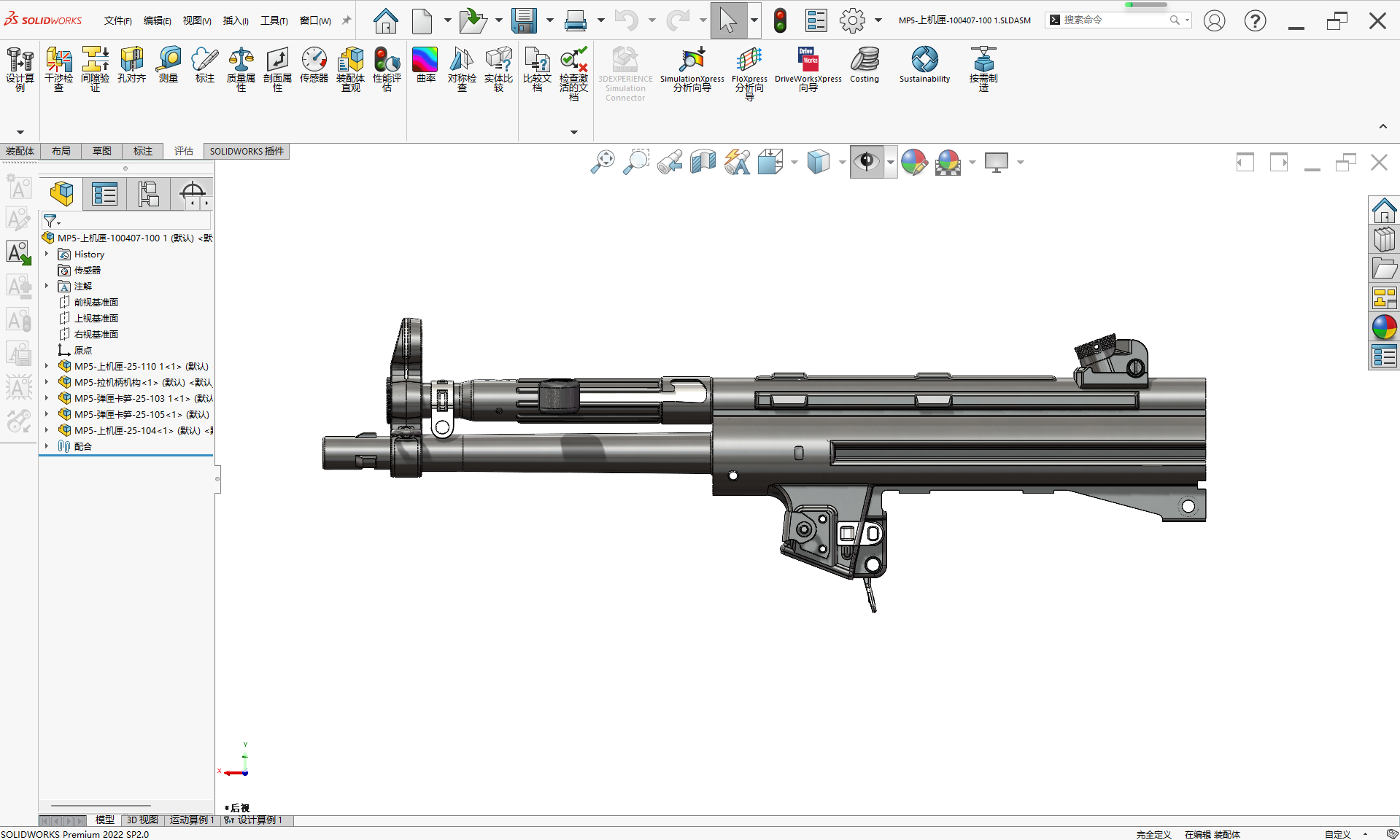Open the 文件 File menu
The height and width of the screenshot is (840, 1400).
pos(117,20)
